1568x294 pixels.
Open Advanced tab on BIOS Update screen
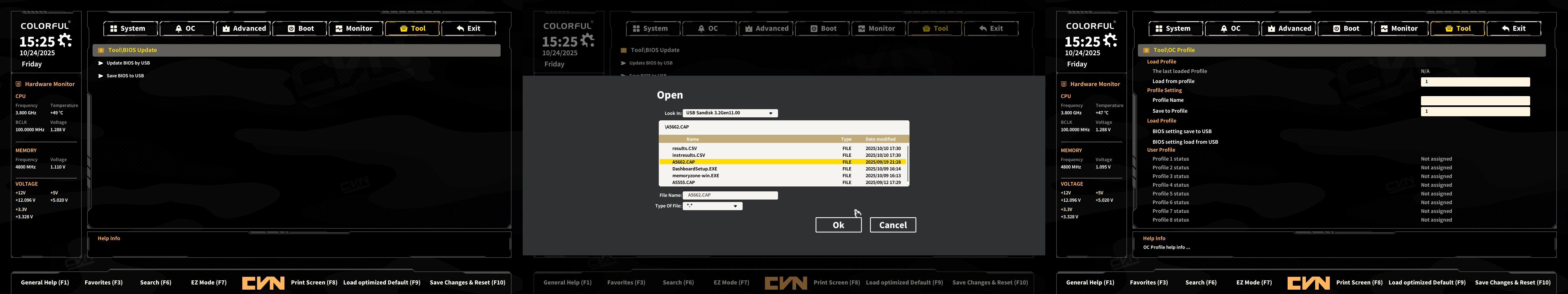coord(243,29)
